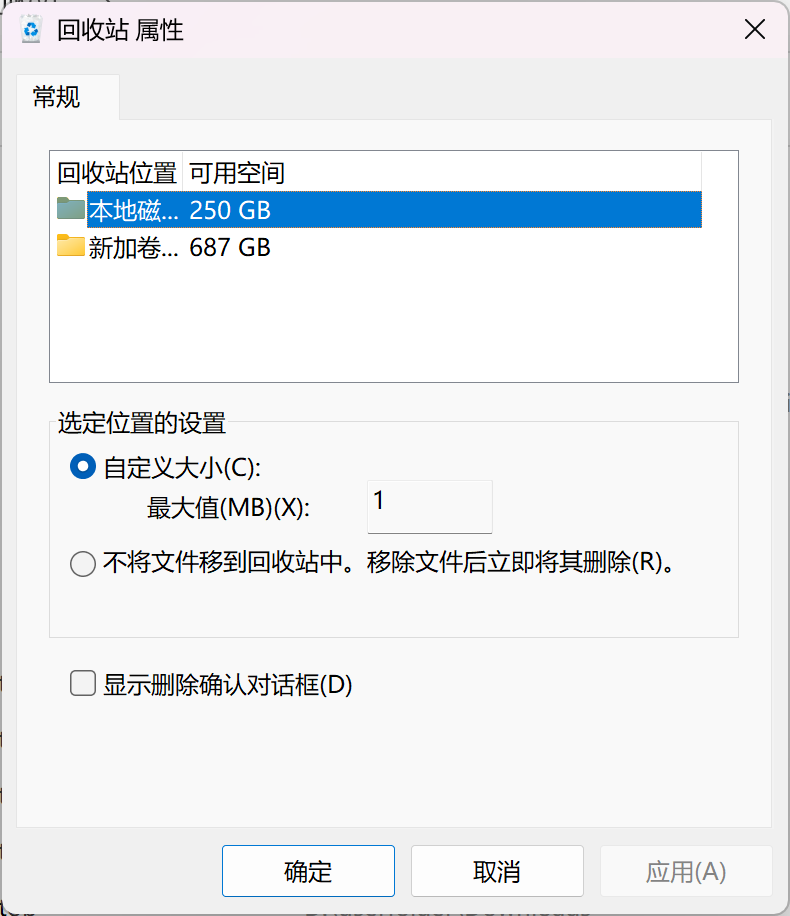Image resolution: width=790 pixels, height=916 pixels.
Task: Click the 取消 button
Action: point(495,870)
